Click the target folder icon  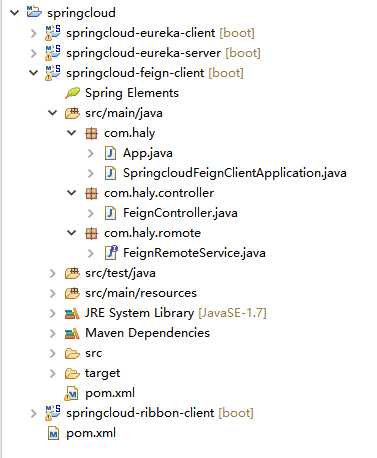72,373
